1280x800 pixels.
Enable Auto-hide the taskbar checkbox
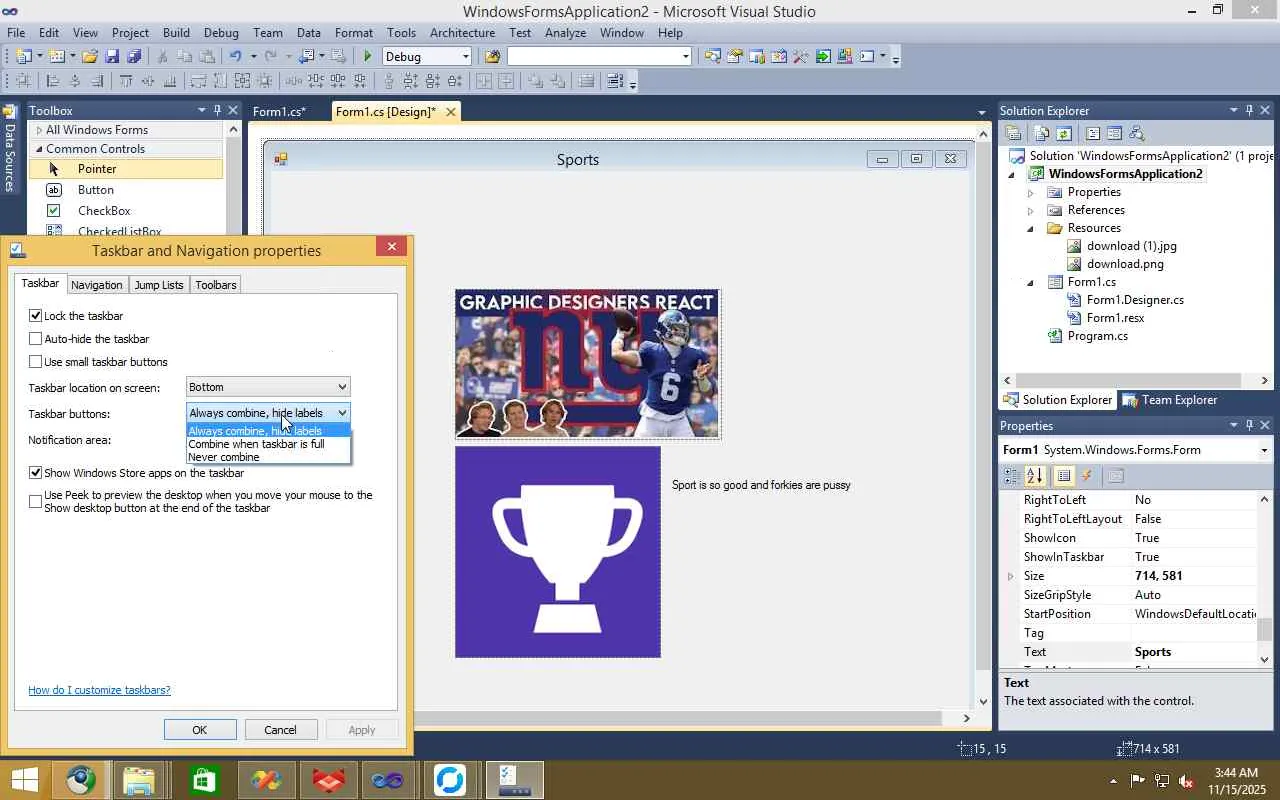(36, 339)
